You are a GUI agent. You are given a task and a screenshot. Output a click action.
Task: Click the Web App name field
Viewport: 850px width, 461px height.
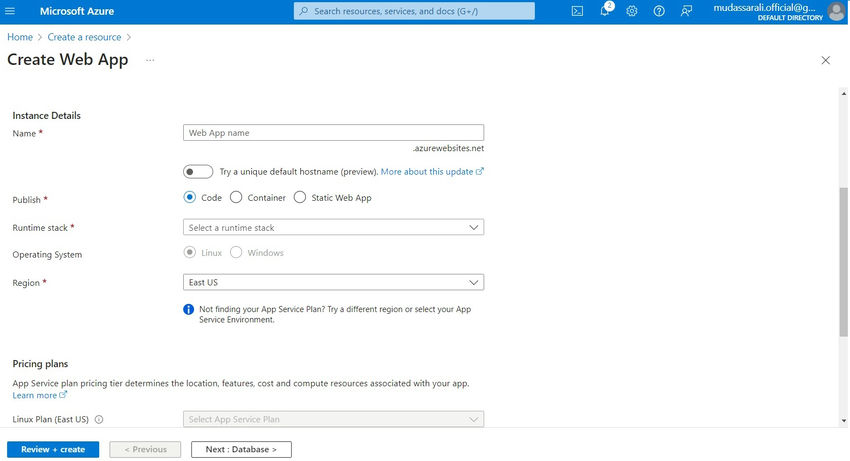(334, 132)
